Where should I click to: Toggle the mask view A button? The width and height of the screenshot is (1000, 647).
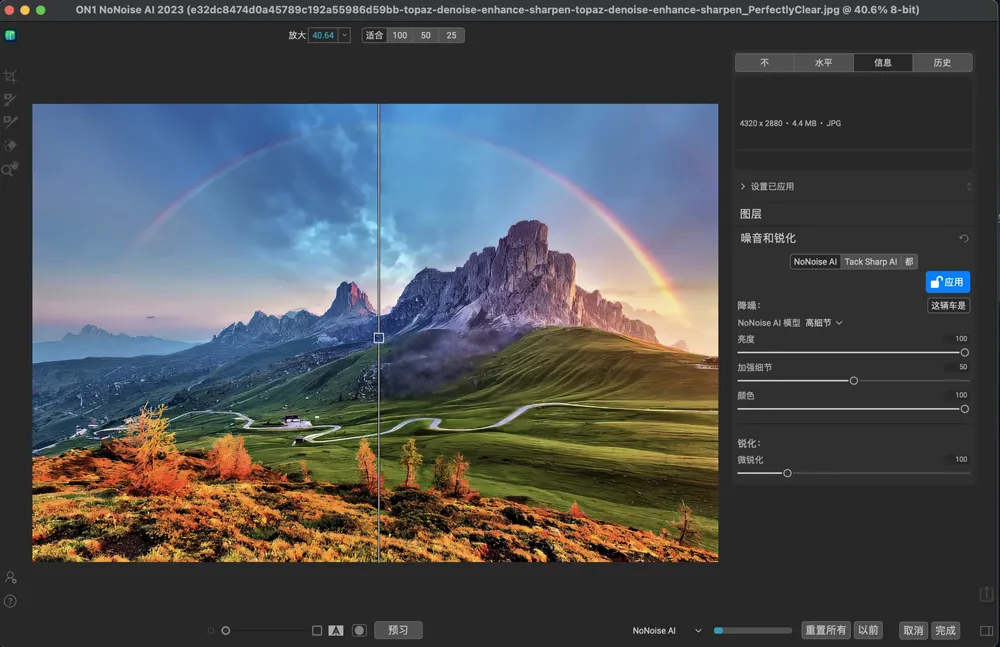tap(336, 631)
